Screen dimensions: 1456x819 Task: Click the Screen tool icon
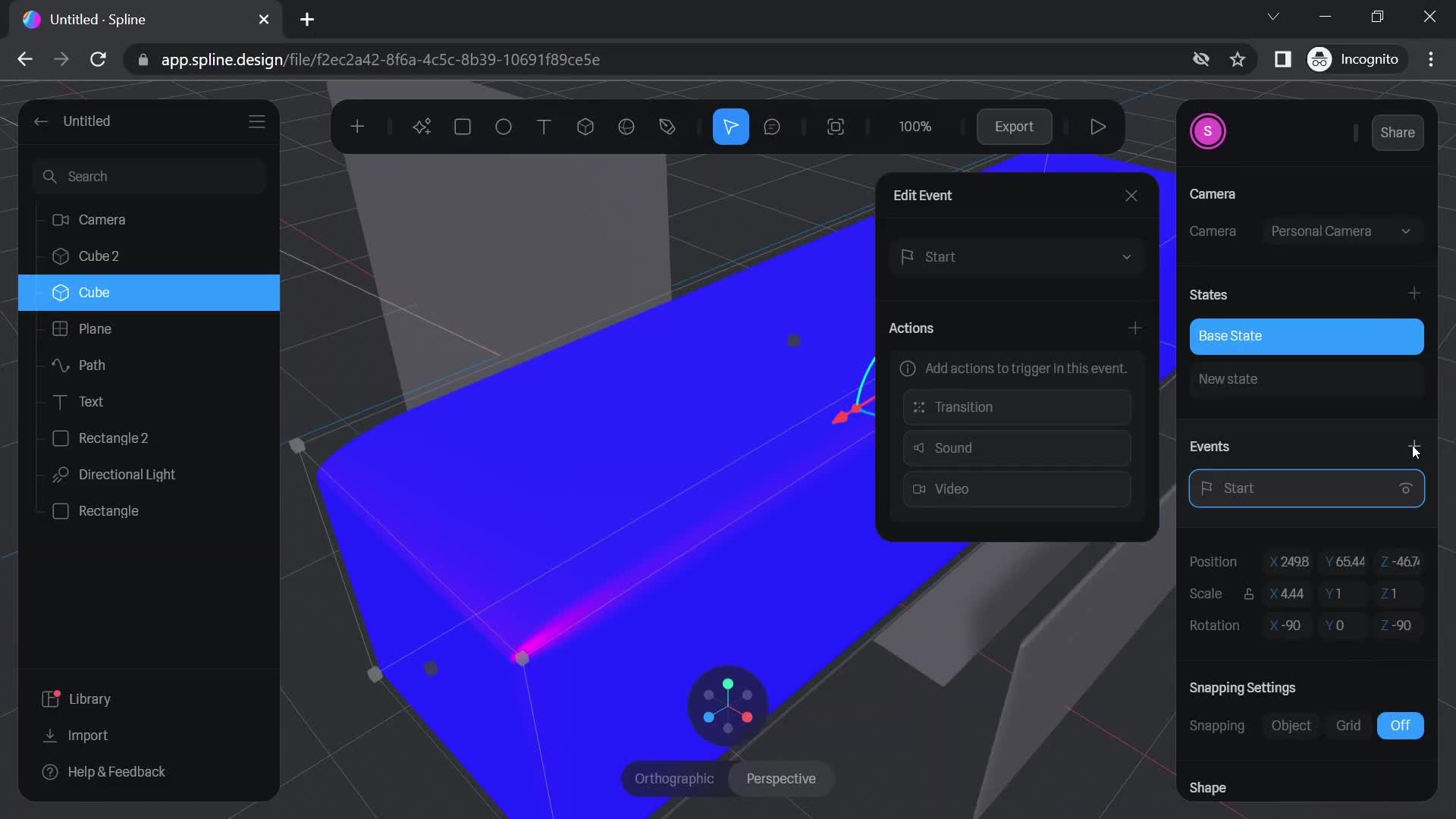(836, 127)
